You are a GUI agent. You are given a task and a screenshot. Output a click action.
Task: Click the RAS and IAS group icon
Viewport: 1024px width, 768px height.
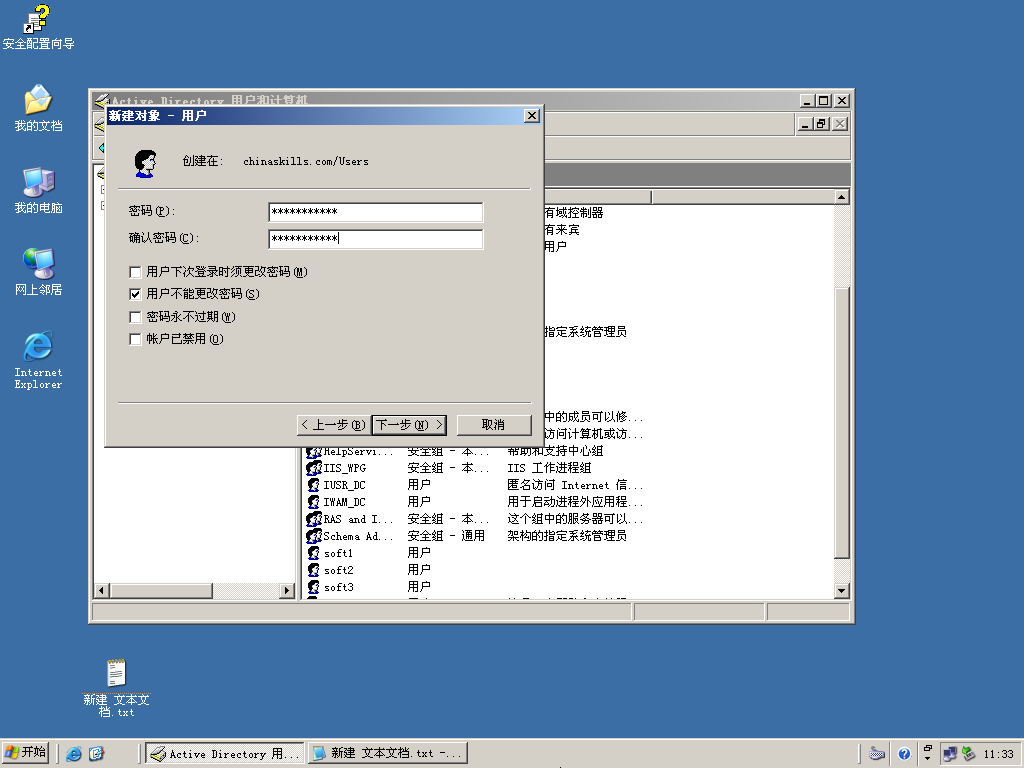(x=314, y=519)
